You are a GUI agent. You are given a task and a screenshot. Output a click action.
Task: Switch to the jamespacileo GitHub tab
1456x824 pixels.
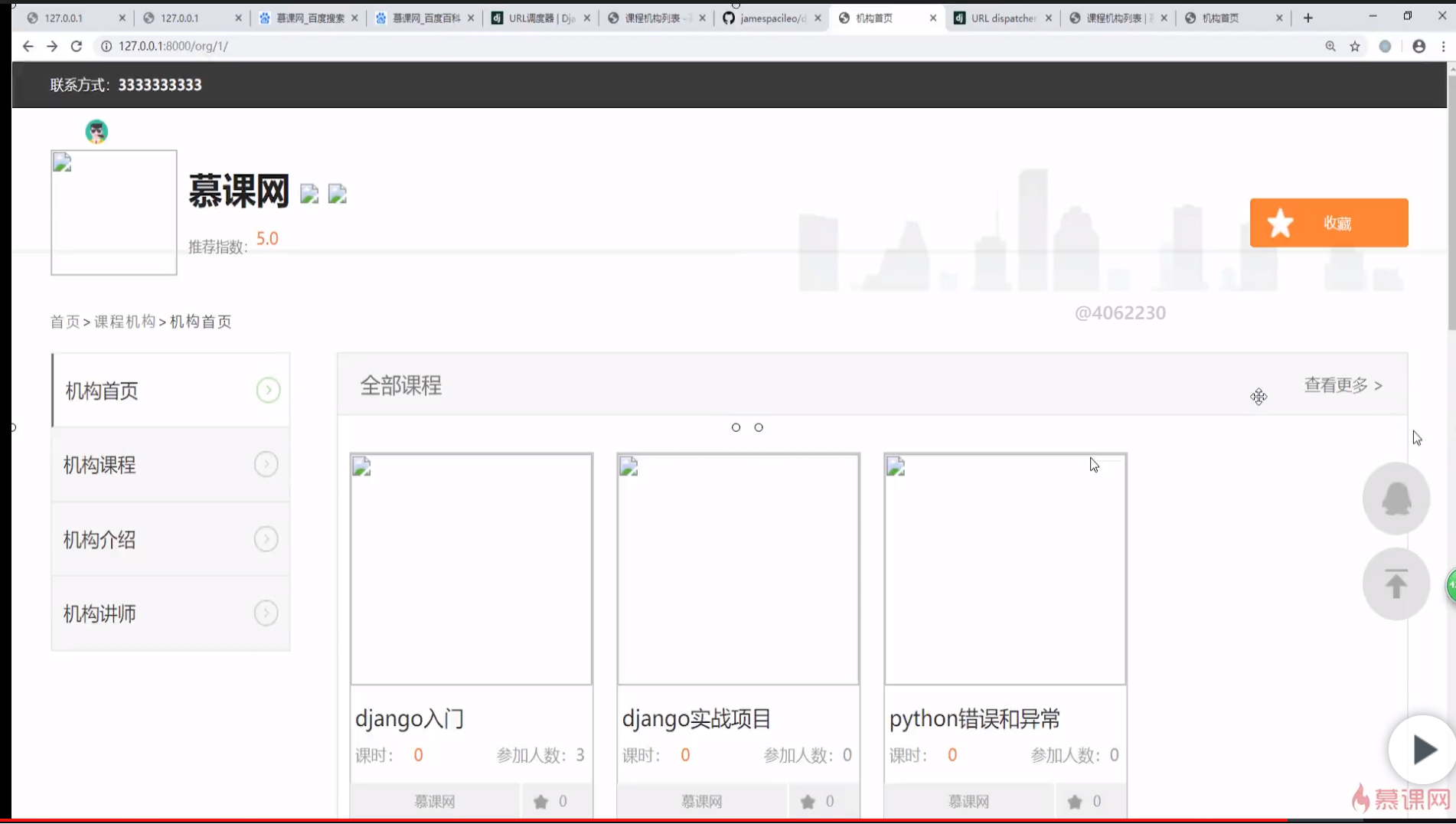pos(772,17)
